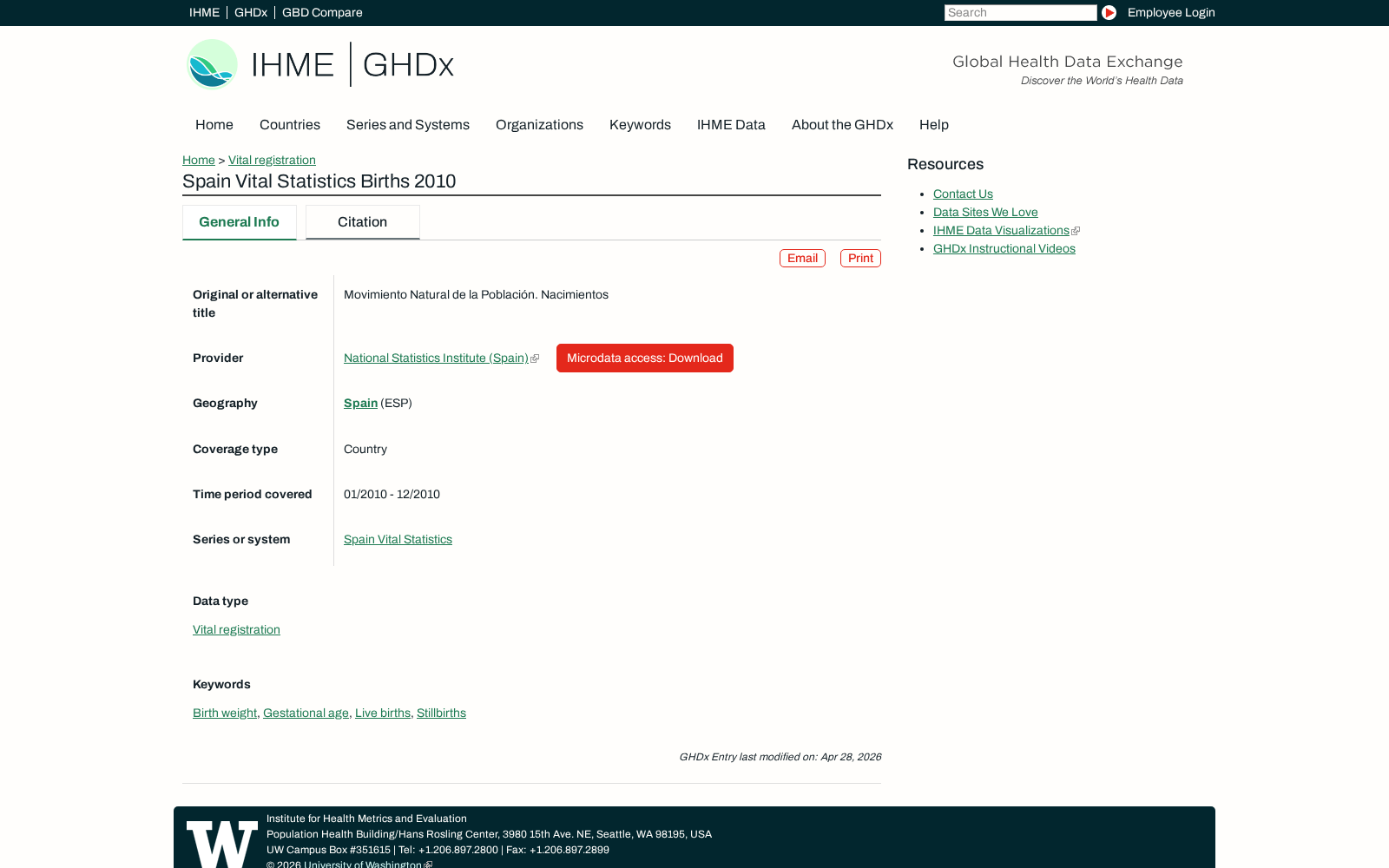The width and height of the screenshot is (1389, 868).
Task: Open Contact Us resource link
Action: tap(963, 194)
